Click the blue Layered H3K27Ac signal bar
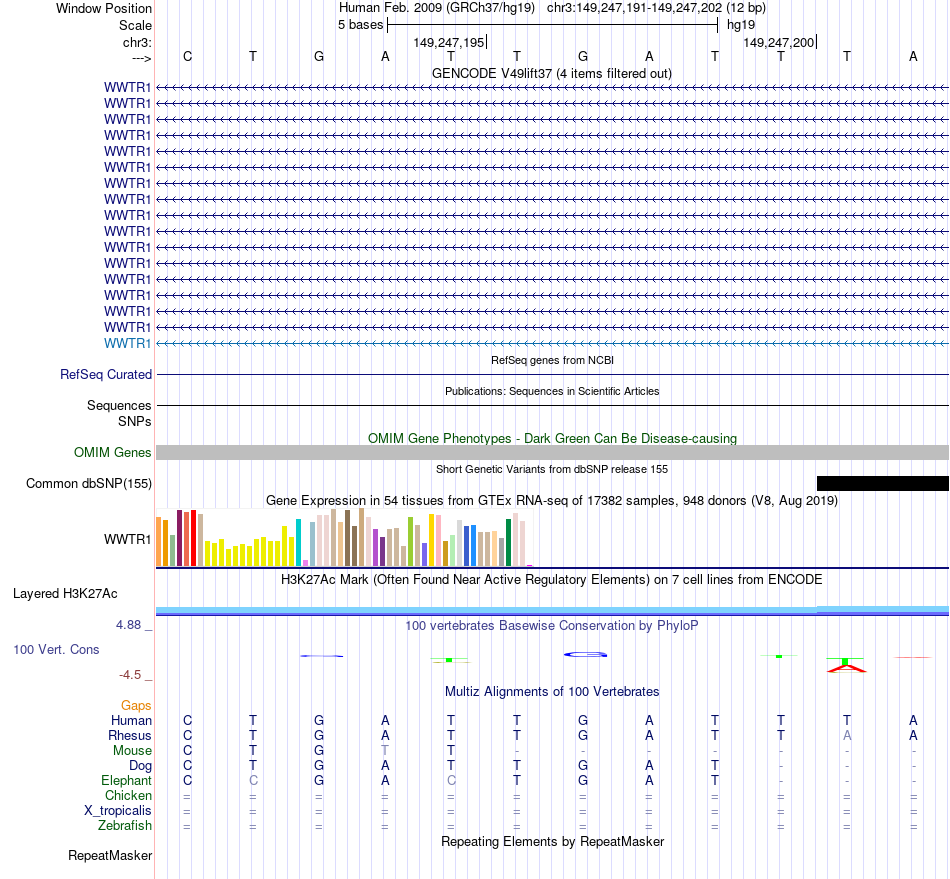The width and height of the screenshot is (950, 879). 553,611
